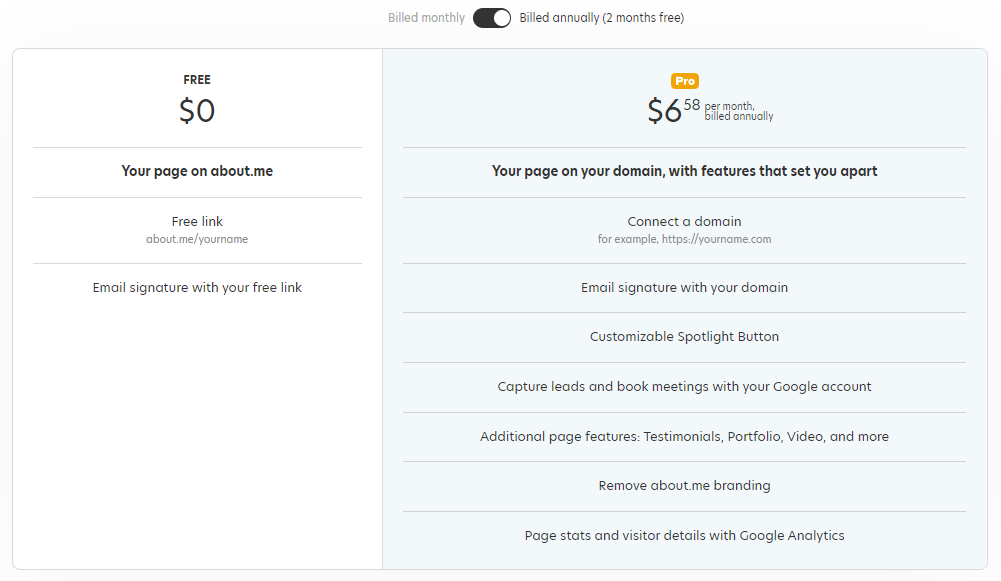Click 'Capture leads and book meetings' feature
The width and height of the screenshot is (1001, 581).
[x=684, y=387]
